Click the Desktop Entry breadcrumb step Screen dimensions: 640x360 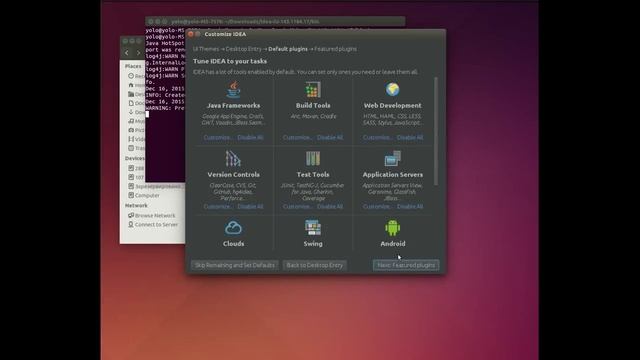(x=243, y=49)
